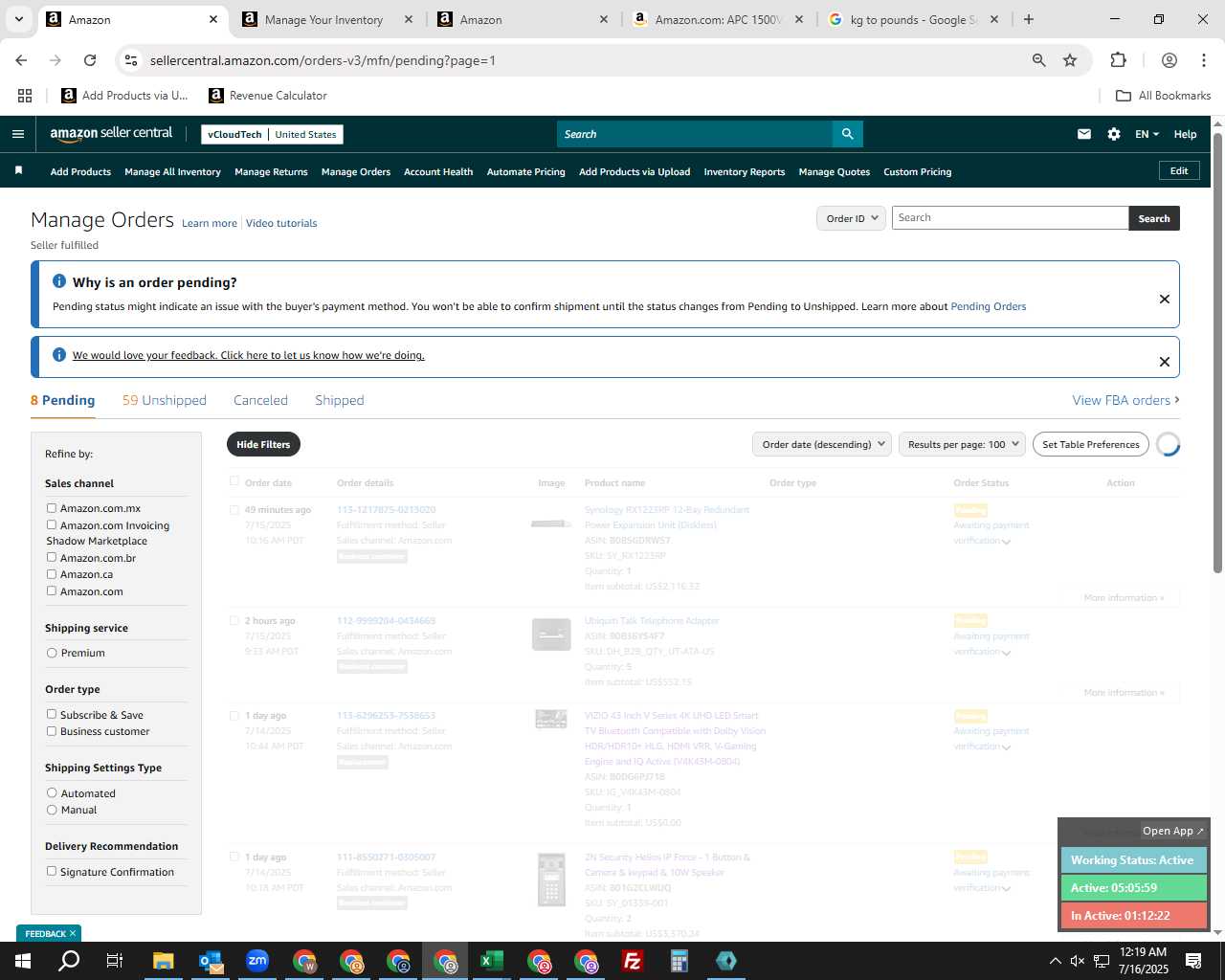
Task: Open the Chrome three-dot menu
Action: 1203,60
